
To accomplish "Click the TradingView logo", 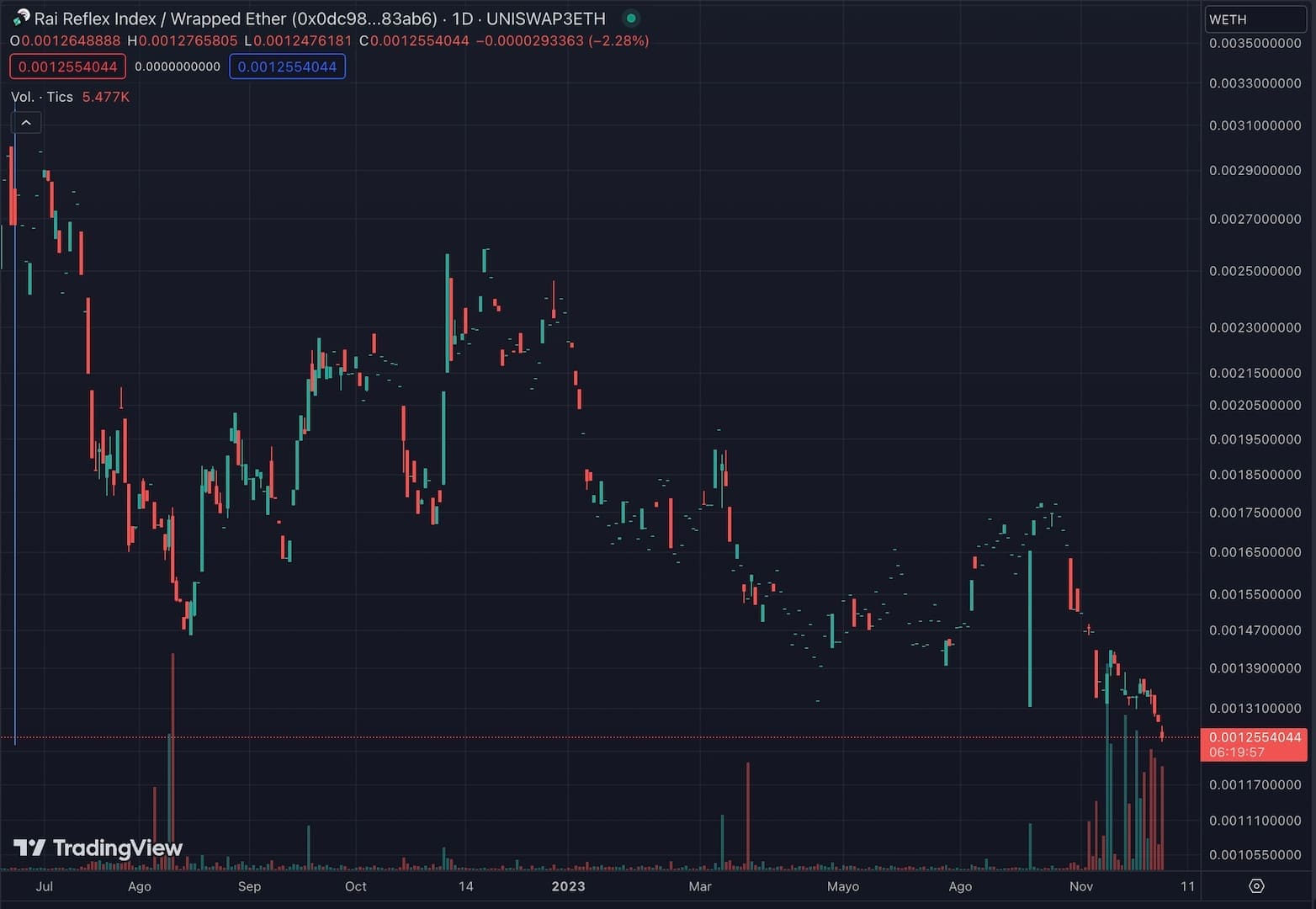I will [98, 848].
